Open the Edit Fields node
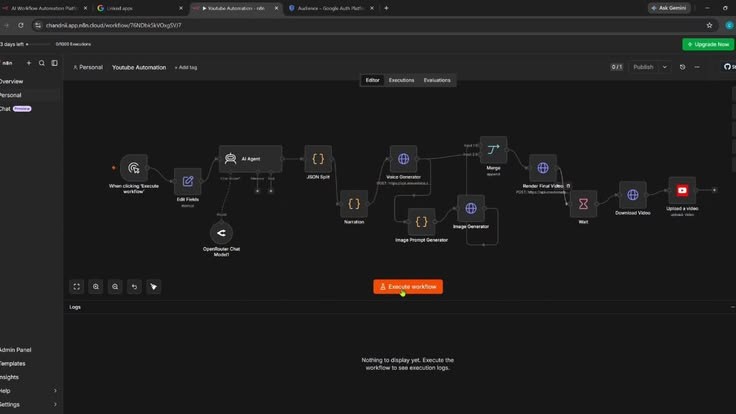 coord(188,181)
